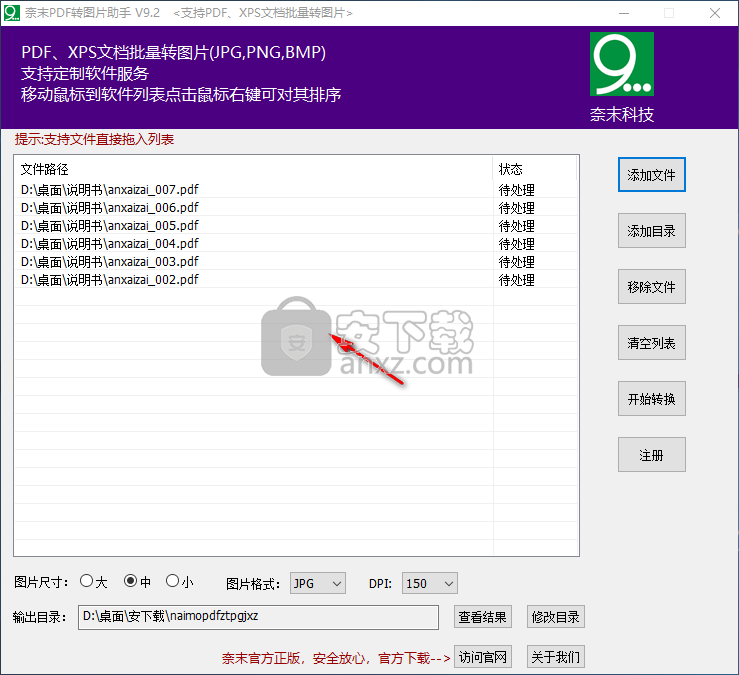
Task: Open the 图片格式 JPG dropdown
Action: click(x=317, y=584)
